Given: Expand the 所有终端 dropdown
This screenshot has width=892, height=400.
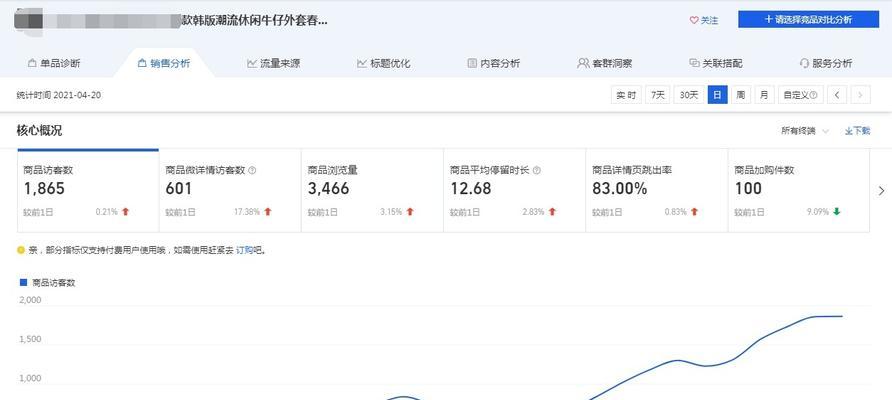Looking at the screenshot, I should click(x=805, y=131).
